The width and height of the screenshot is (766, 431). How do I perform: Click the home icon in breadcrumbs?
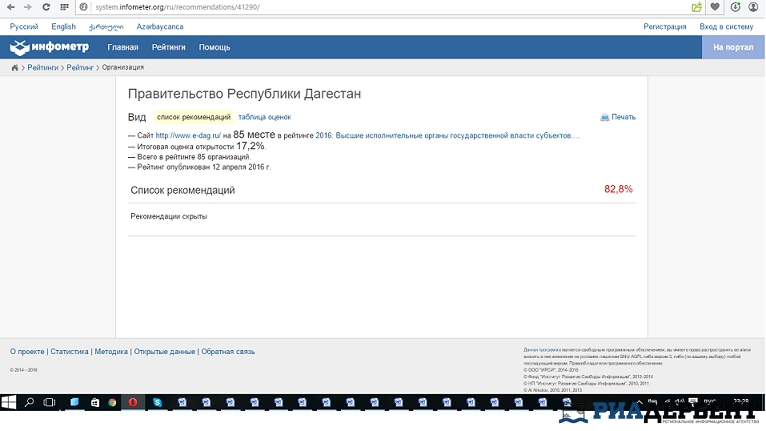pos(15,68)
